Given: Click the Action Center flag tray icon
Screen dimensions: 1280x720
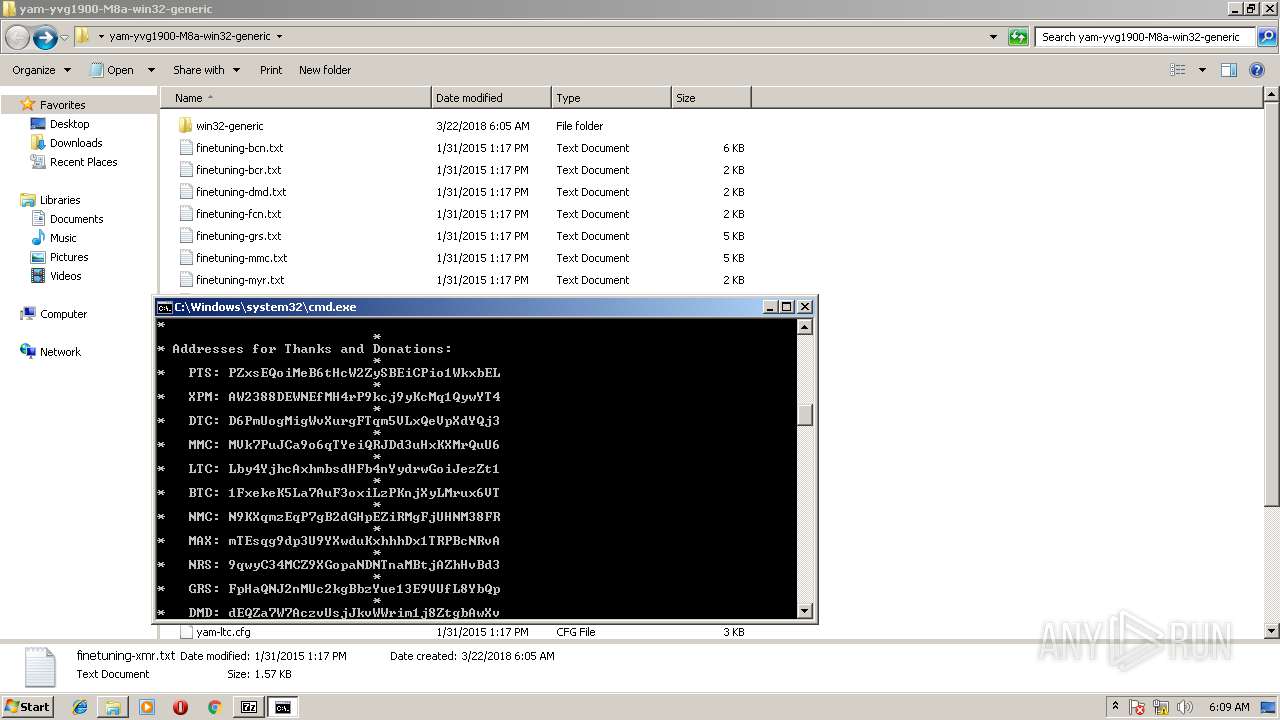Looking at the screenshot, I should [x=1137, y=707].
